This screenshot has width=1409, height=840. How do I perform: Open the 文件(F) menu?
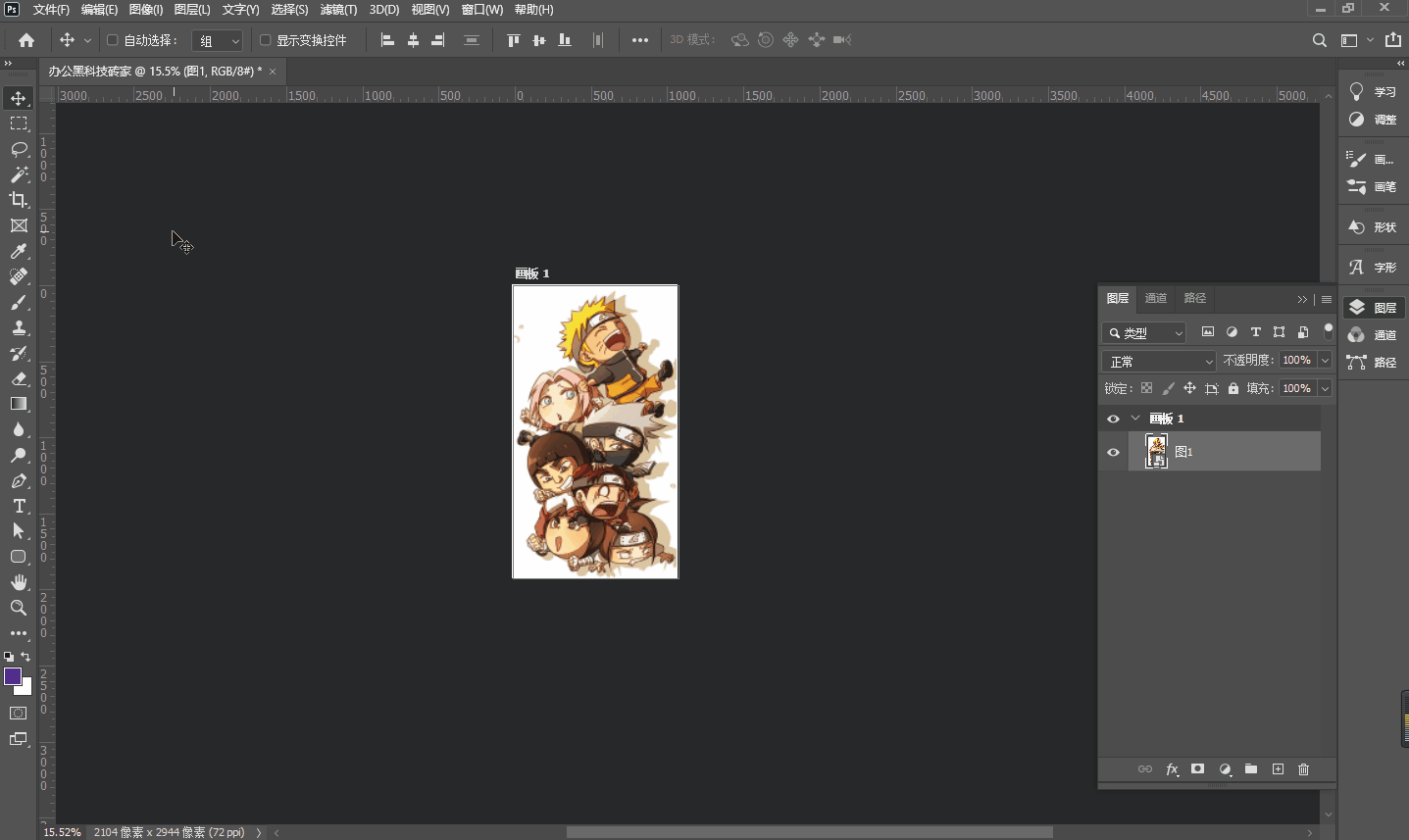tap(51, 9)
